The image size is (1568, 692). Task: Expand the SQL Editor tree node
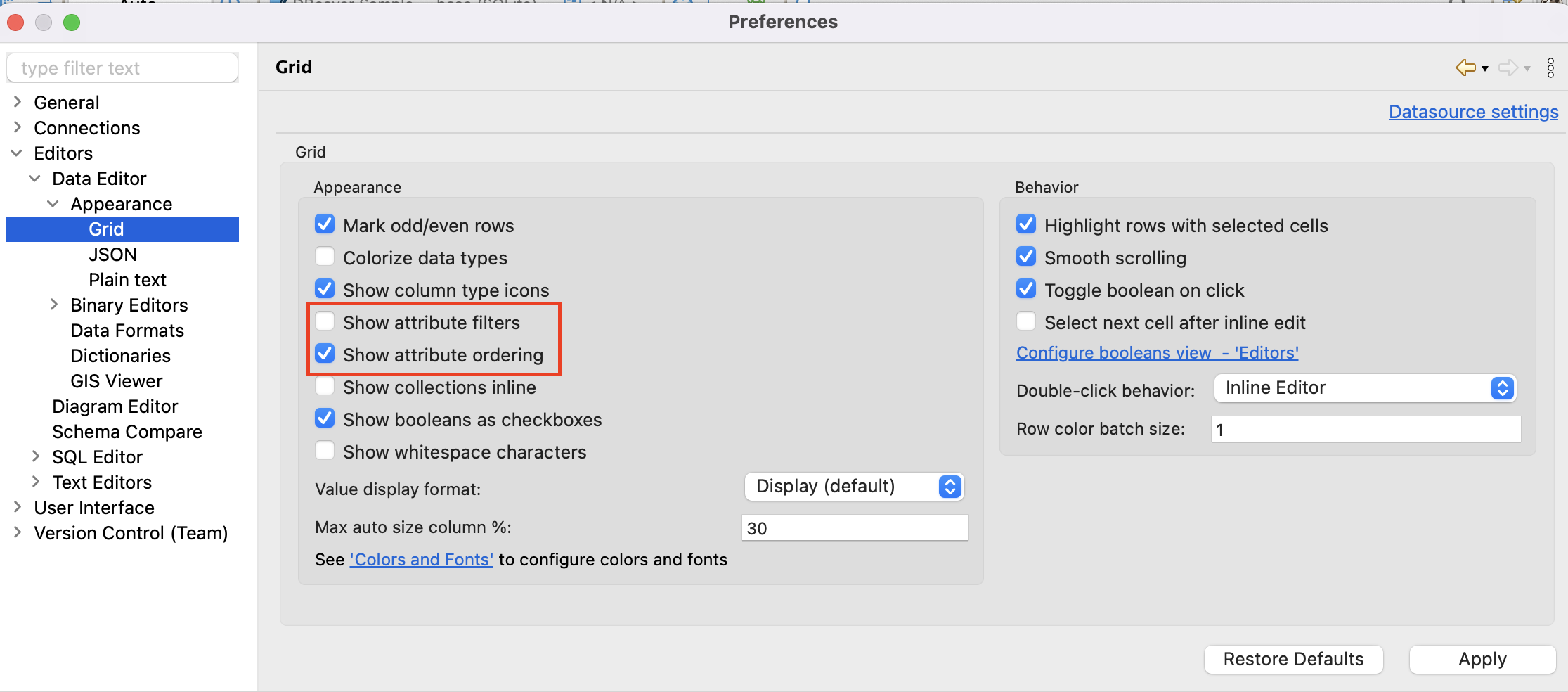pyautogui.click(x=37, y=456)
